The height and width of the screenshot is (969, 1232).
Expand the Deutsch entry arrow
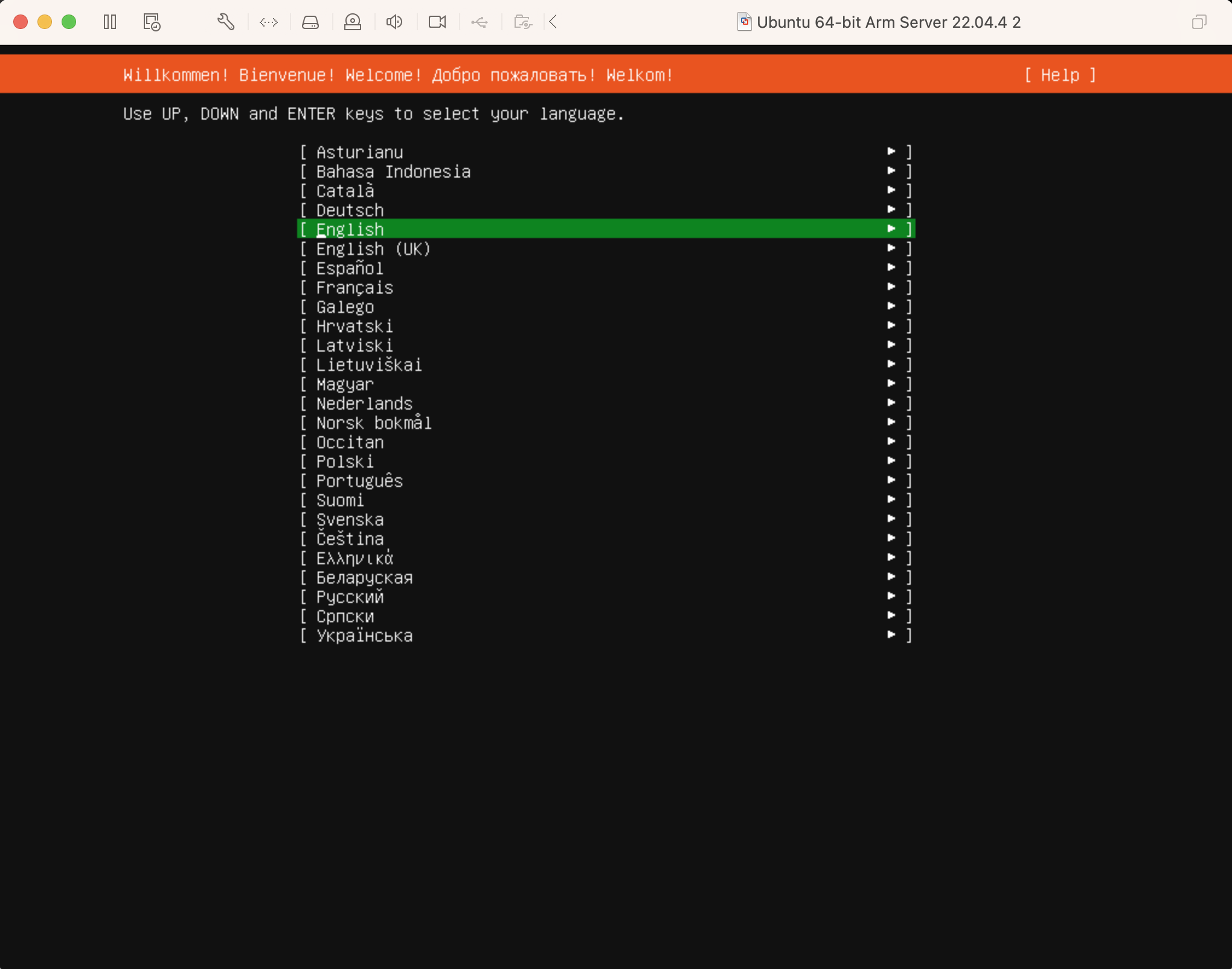[x=891, y=210]
